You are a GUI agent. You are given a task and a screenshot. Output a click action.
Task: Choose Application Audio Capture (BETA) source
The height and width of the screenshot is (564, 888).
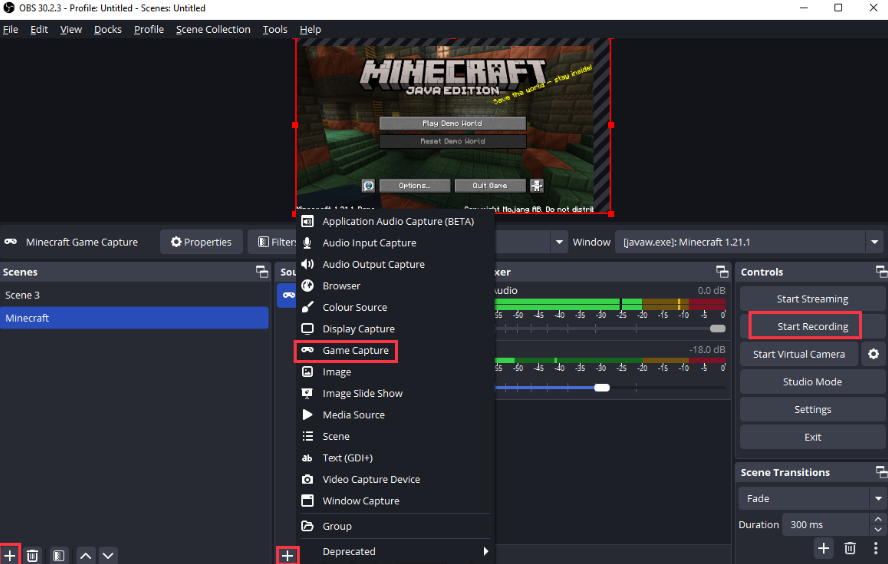[x=395, y=221]
